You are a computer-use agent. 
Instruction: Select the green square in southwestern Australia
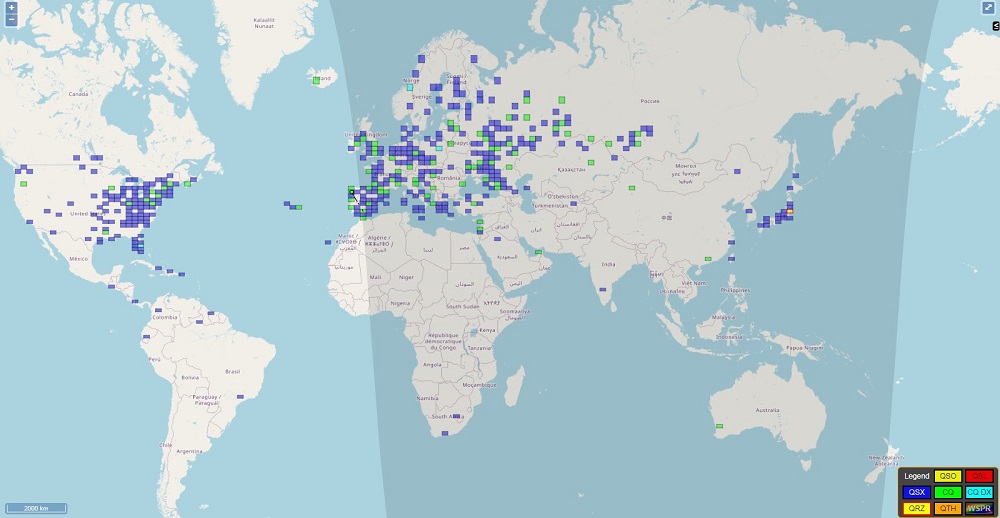[717, 427]
